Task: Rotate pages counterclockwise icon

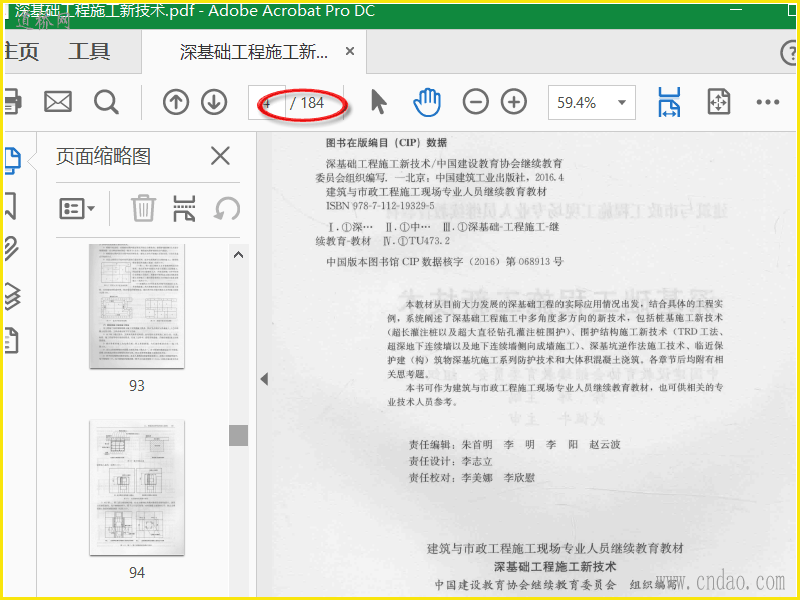Action: point(227,208)
